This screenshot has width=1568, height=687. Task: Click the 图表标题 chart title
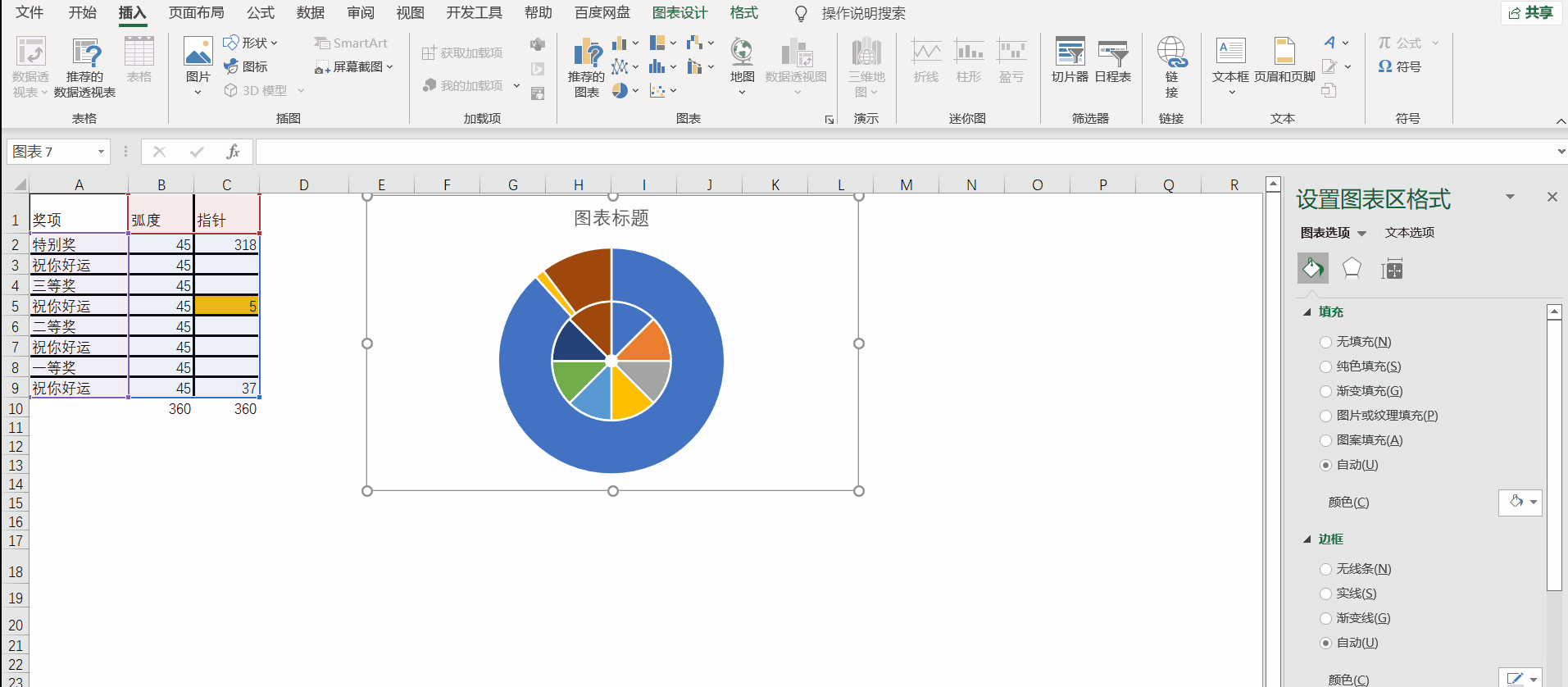click(611, 218)
